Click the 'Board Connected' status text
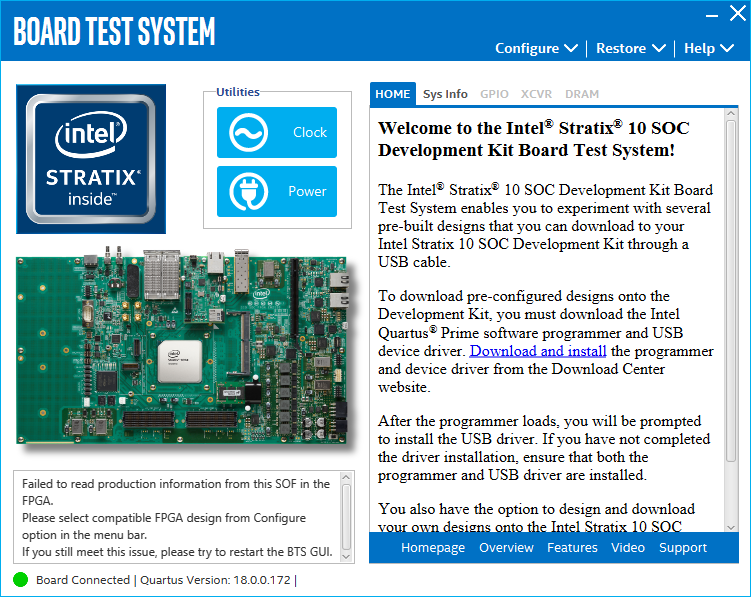The width and height of the screenshot is (751, 597). click(x=83, y=580)
